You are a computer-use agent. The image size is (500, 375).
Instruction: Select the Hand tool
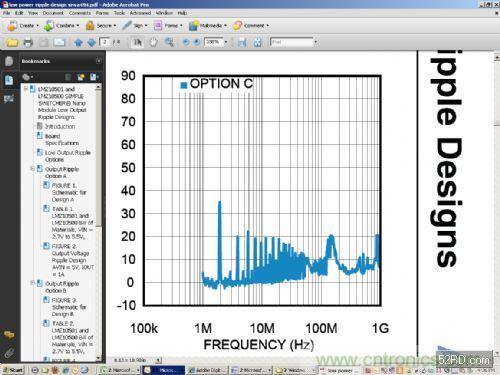pyautogui.click(x=153, y=42)
